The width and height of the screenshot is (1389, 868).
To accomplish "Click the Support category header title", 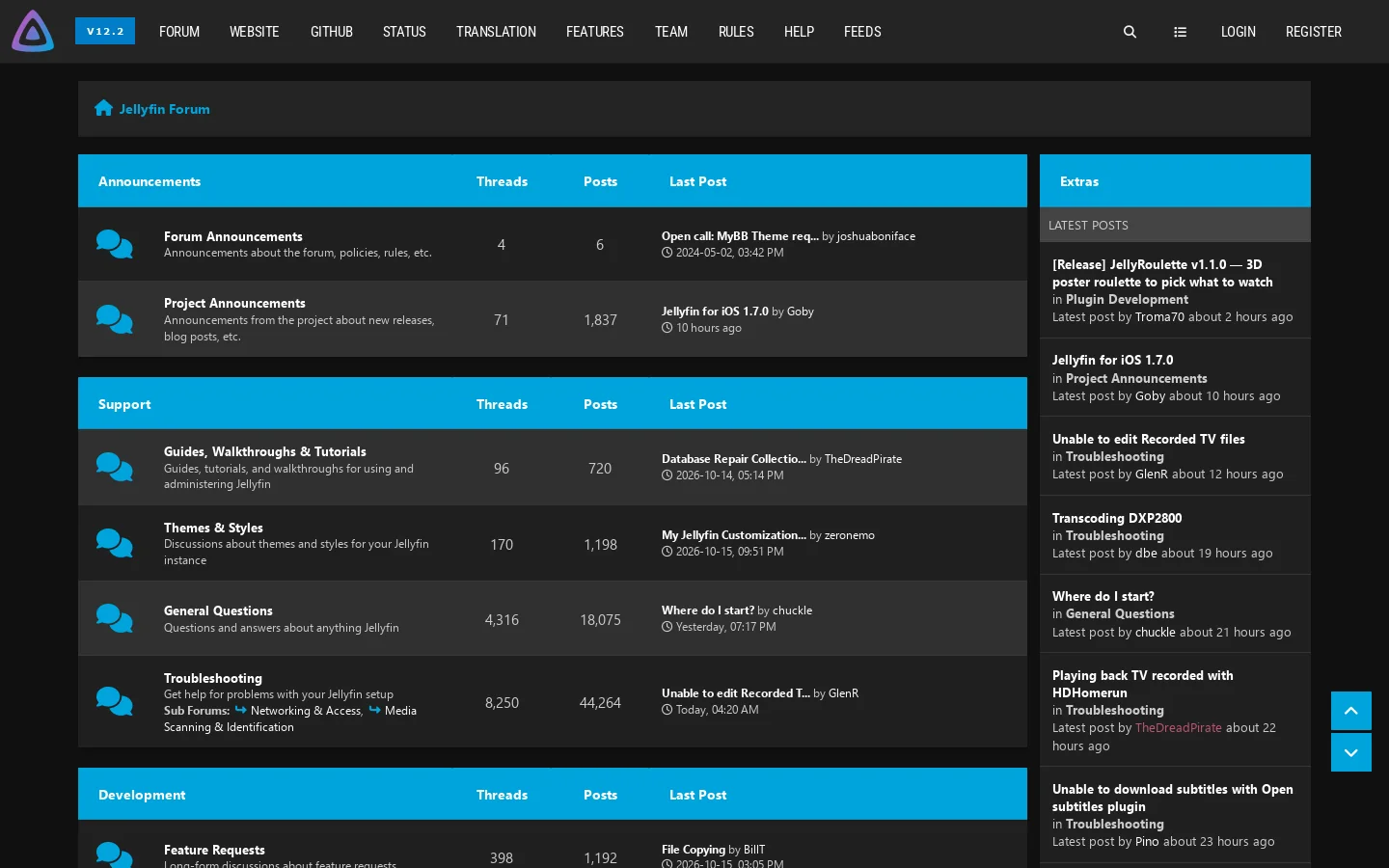I will pyautogui.click(x=124, y=404).
